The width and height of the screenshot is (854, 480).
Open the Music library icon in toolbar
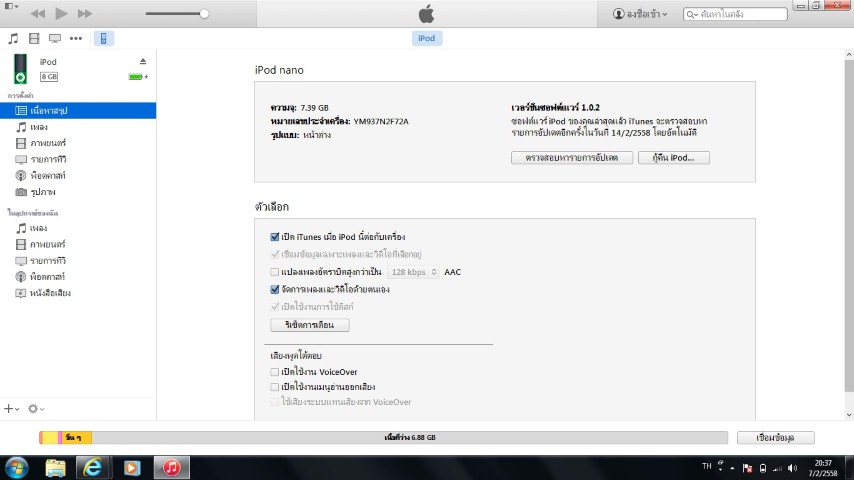coord(13,39)
